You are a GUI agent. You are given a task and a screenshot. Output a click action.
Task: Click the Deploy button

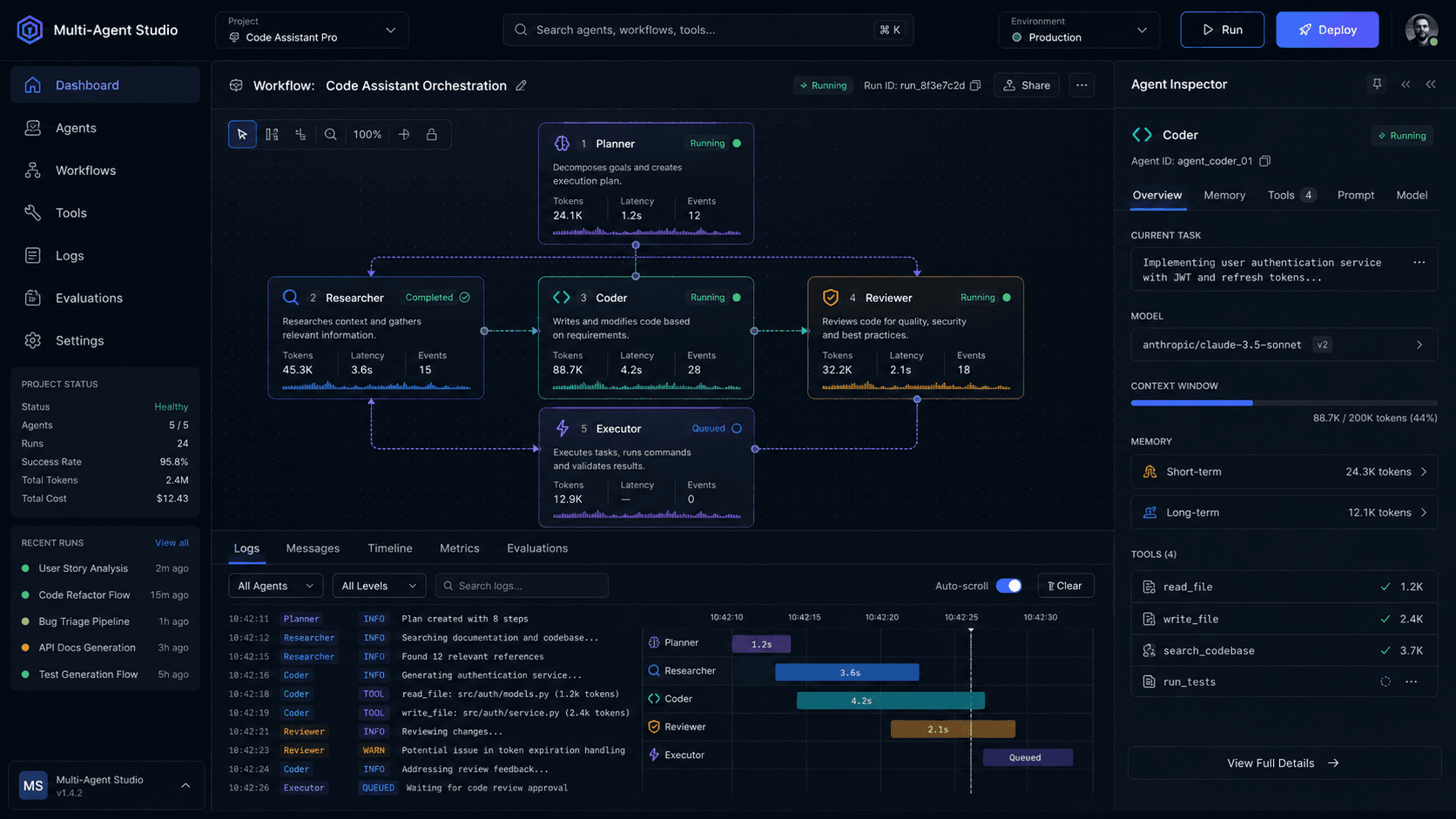coord(1327,30)
